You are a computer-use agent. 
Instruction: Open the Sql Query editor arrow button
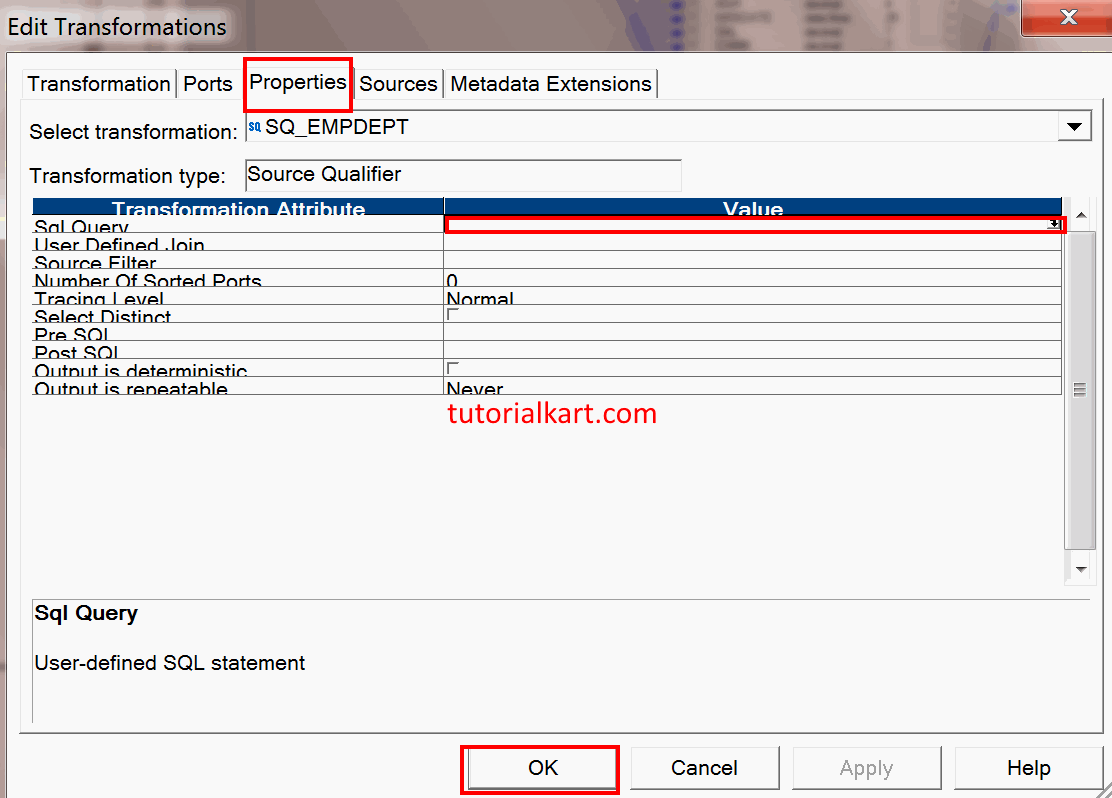1054,223
